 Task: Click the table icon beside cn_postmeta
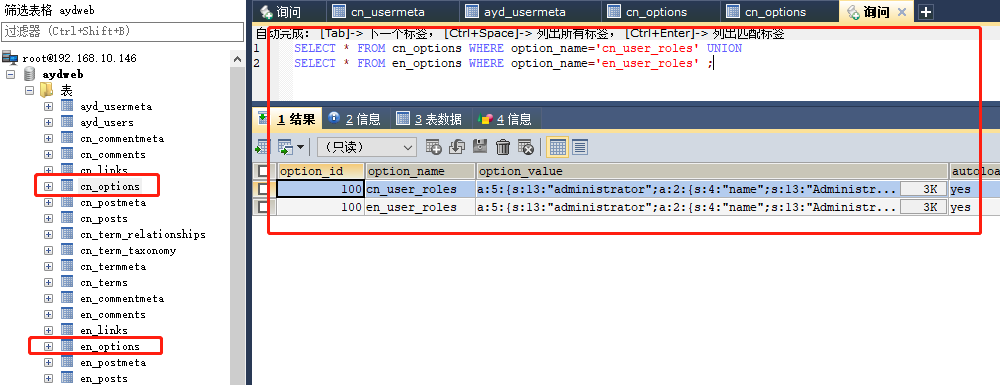(67, 202)
